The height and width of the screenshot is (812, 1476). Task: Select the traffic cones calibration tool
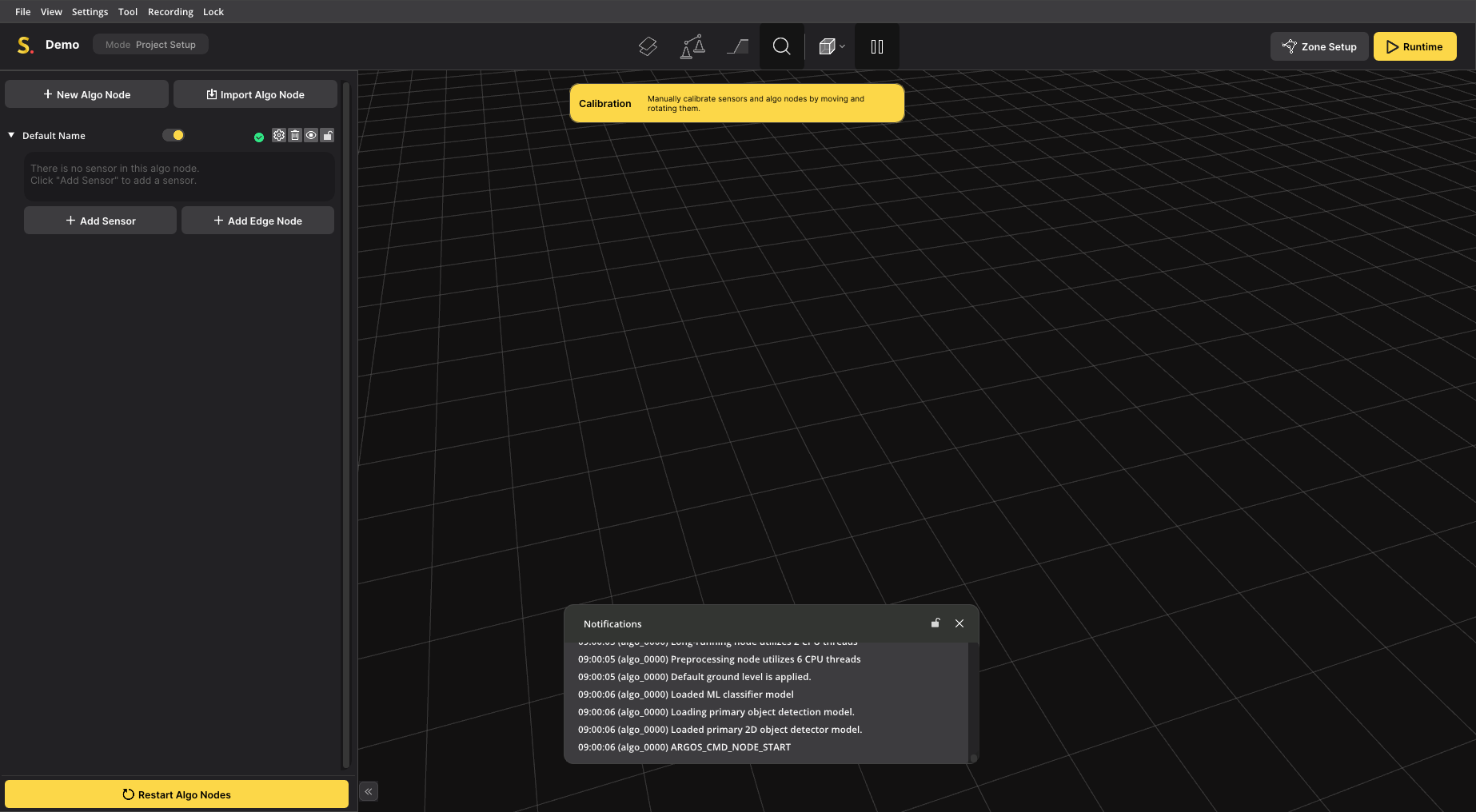[x=692, y=46]
